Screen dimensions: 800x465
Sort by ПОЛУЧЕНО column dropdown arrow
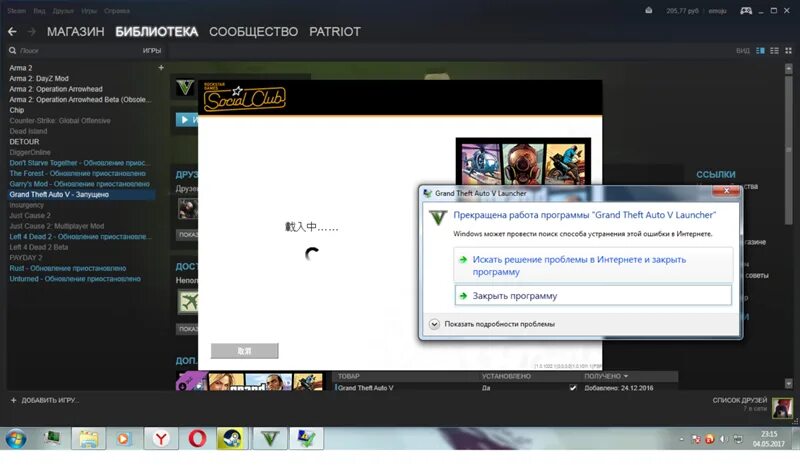[x=626, y=376]
